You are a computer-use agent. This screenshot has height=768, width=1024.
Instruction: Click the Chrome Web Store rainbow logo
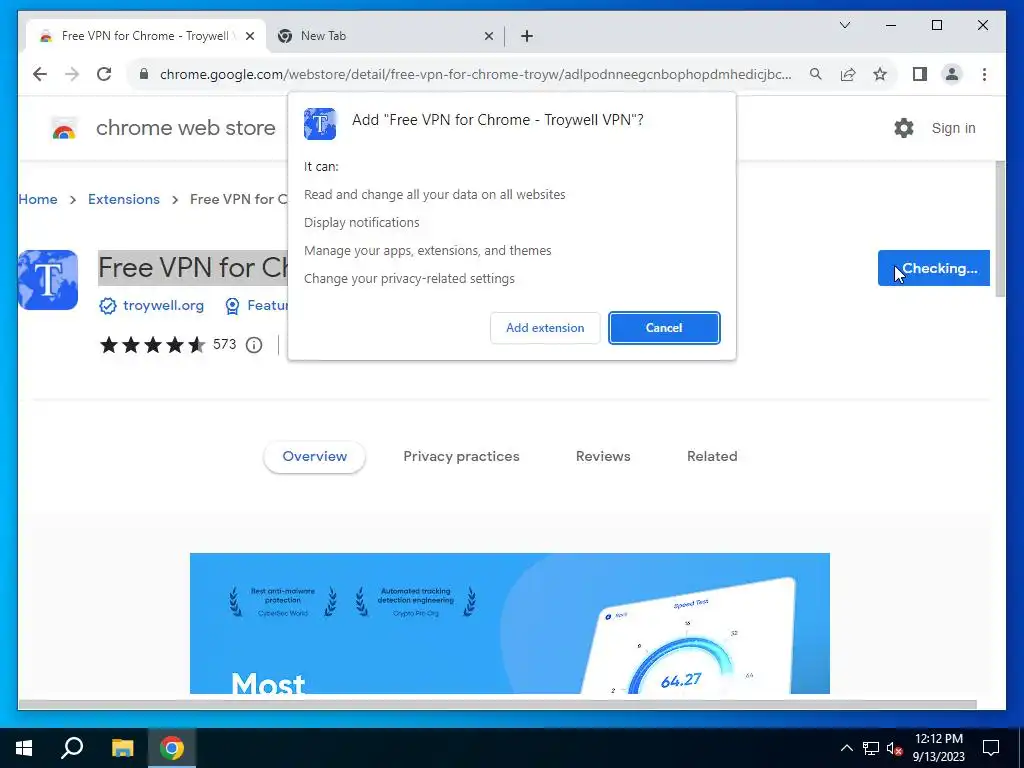64,128
